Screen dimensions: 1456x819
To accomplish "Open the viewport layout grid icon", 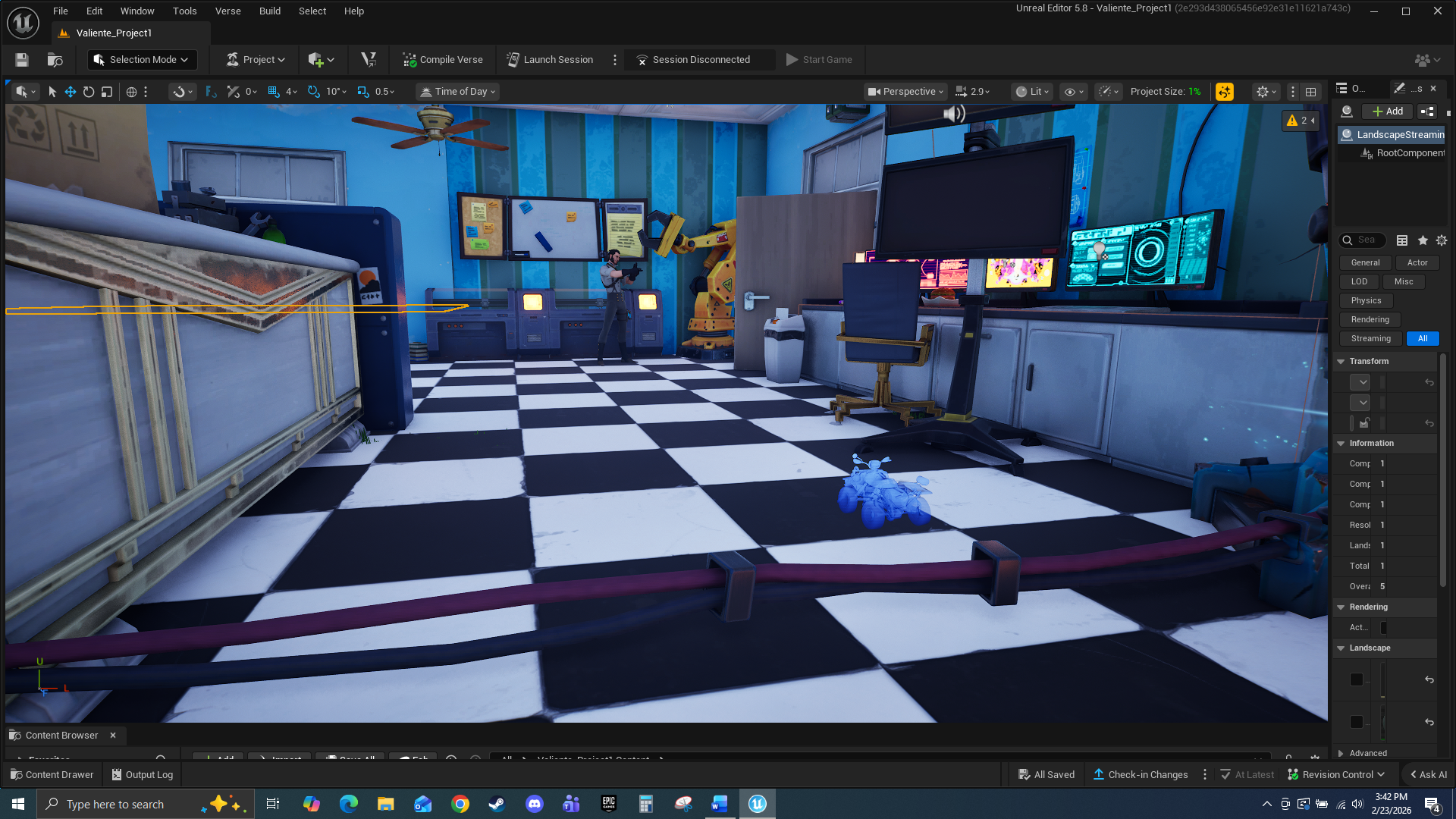I will point(1310,92).
